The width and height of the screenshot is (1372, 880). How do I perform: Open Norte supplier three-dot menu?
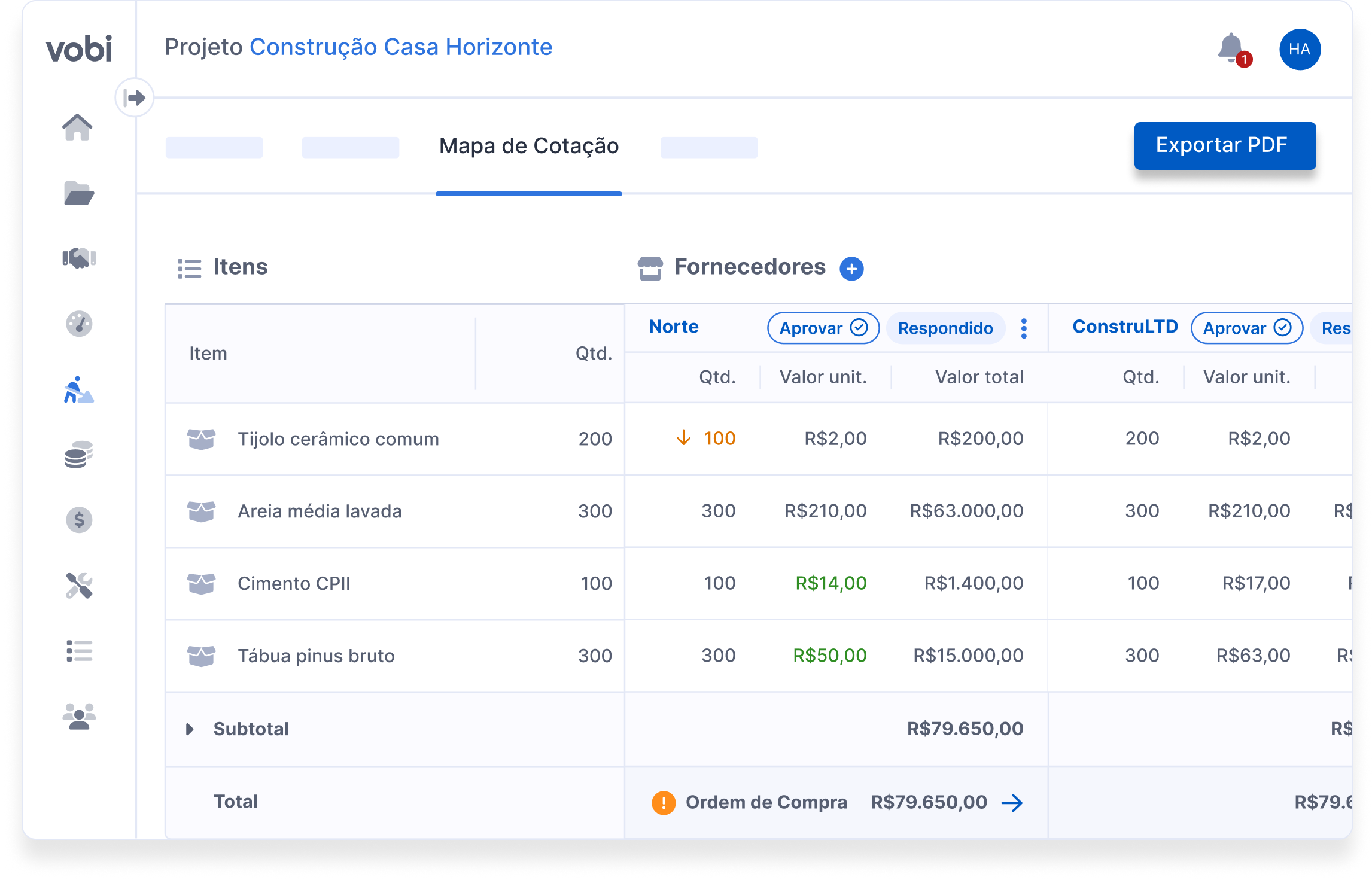1024,328
